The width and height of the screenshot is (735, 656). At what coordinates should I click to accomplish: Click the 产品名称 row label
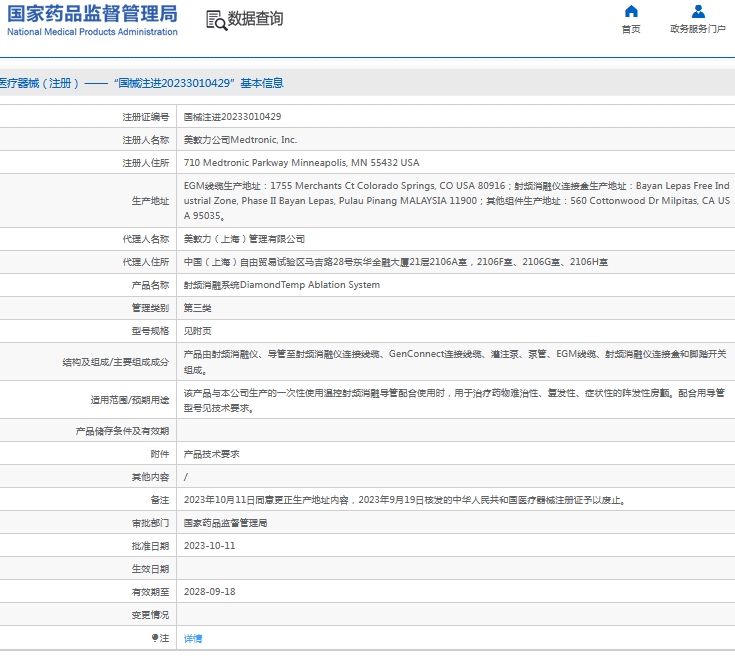(x=150, y=285)
